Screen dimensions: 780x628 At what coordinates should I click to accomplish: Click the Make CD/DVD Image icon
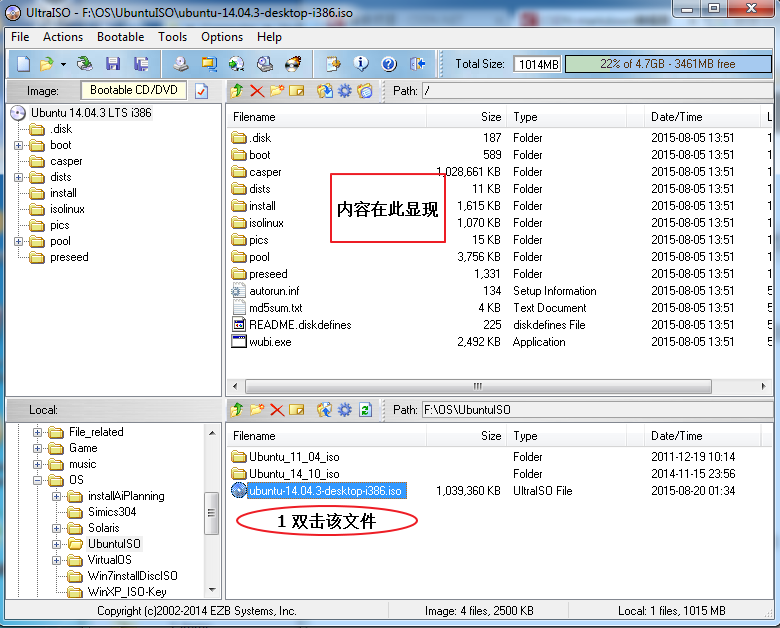181,64
